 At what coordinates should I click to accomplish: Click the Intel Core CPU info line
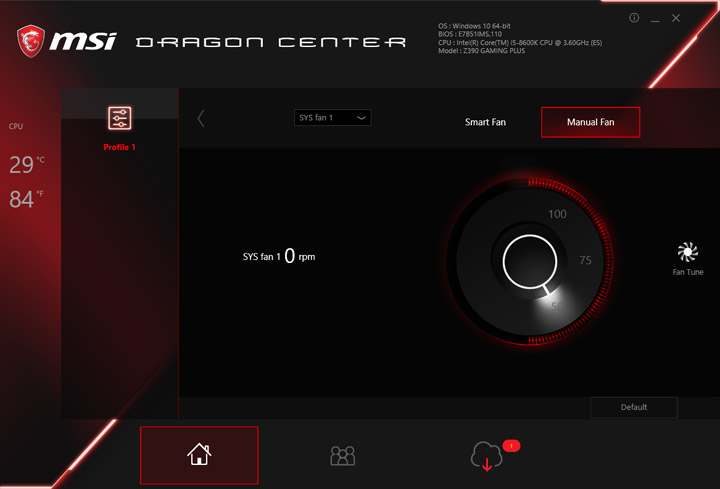click(520, 42)
